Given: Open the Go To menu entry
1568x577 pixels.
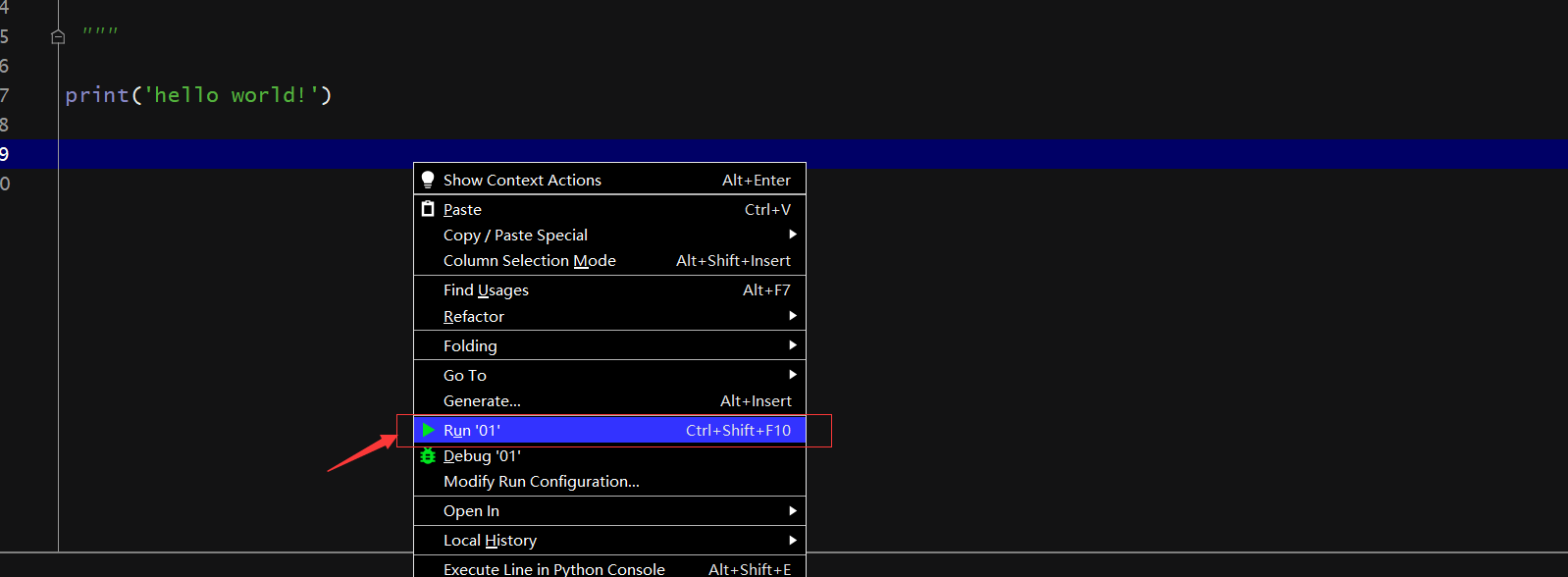Looking at the screenshot, I should (609, 375).
